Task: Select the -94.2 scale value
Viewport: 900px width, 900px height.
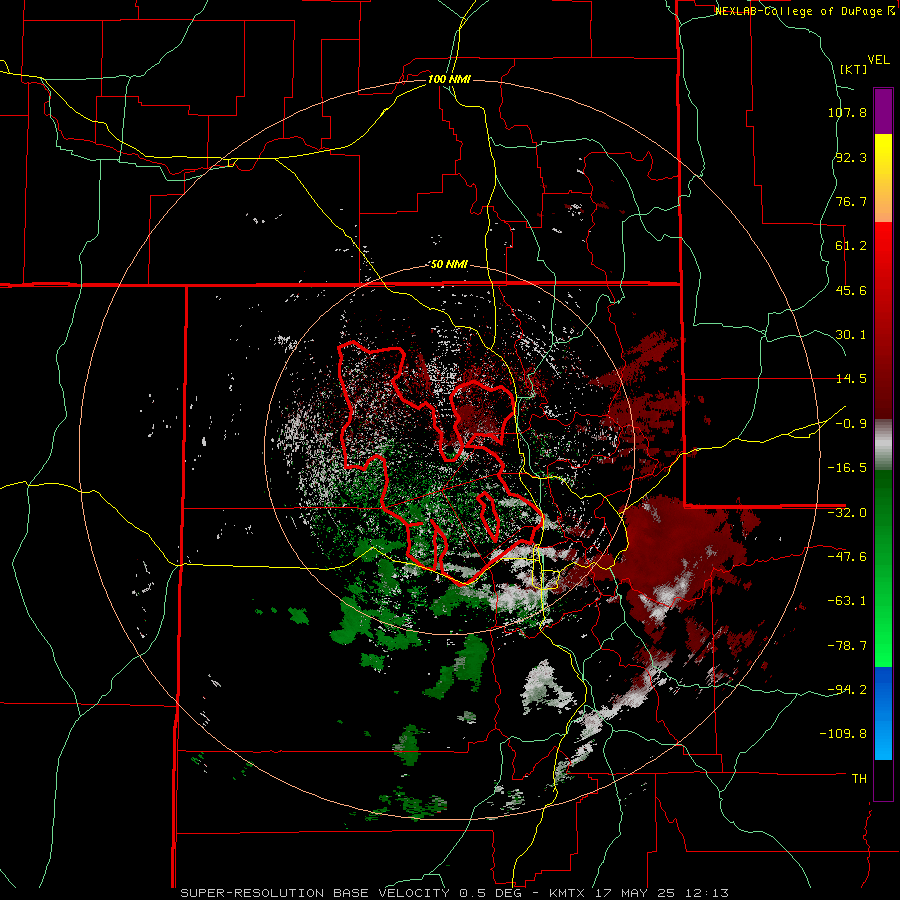Action: tap(847, 690)
